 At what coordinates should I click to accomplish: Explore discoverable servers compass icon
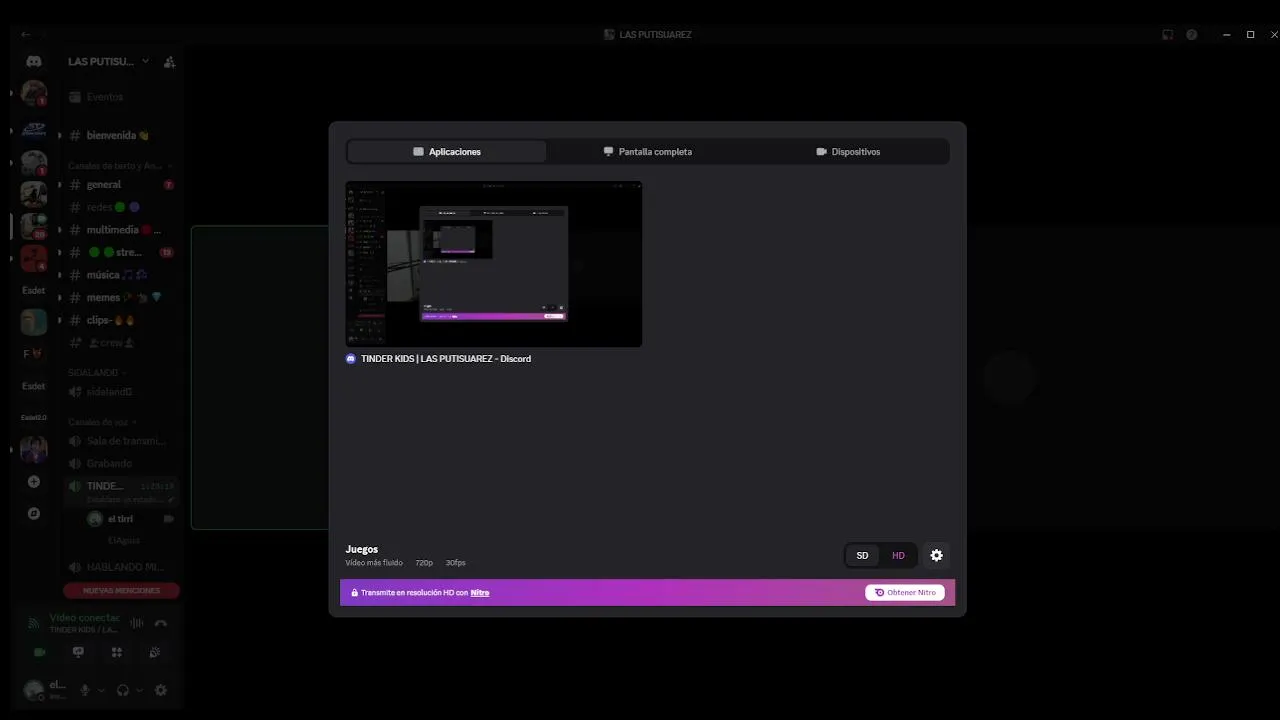click(34, 513)
